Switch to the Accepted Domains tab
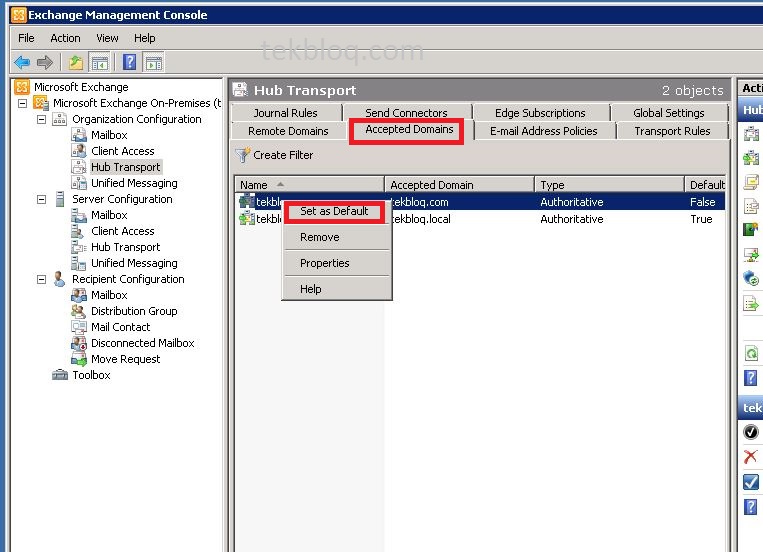This screenshot has height=552, width=763. 409,129
